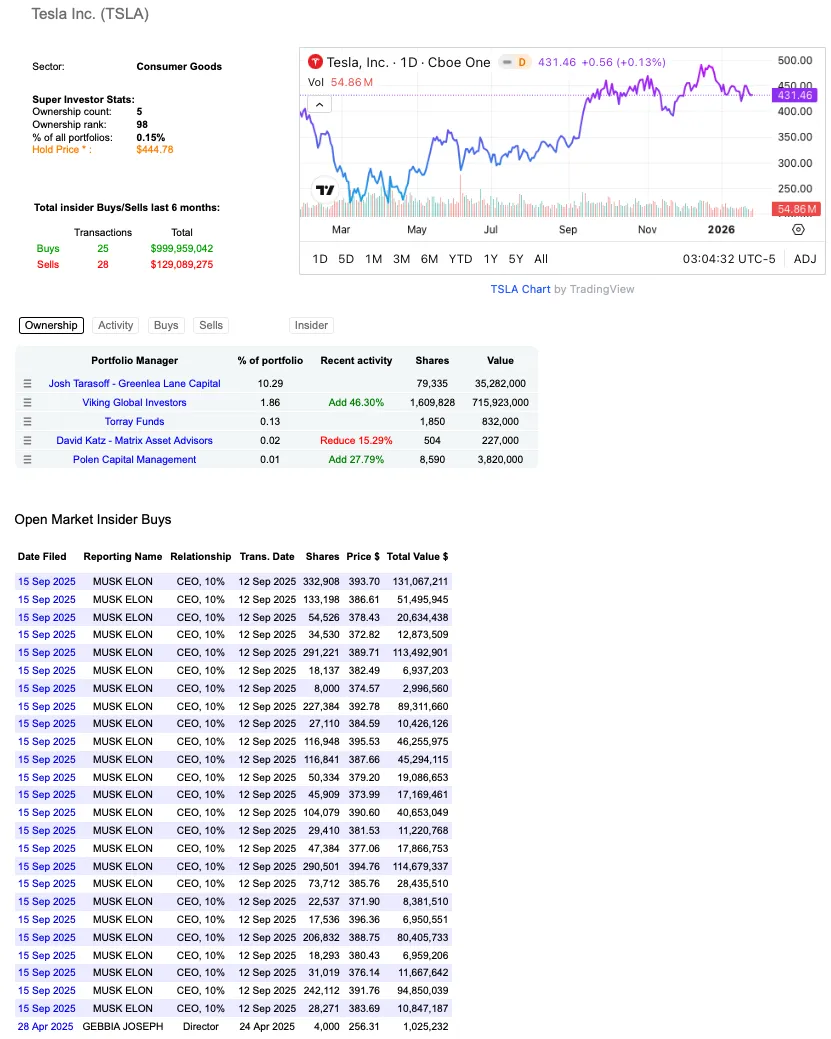Viewport: 831px width, 1039px height.
Task: Click the purple 431.46 price label on chart axis
Action: [795, 95]
